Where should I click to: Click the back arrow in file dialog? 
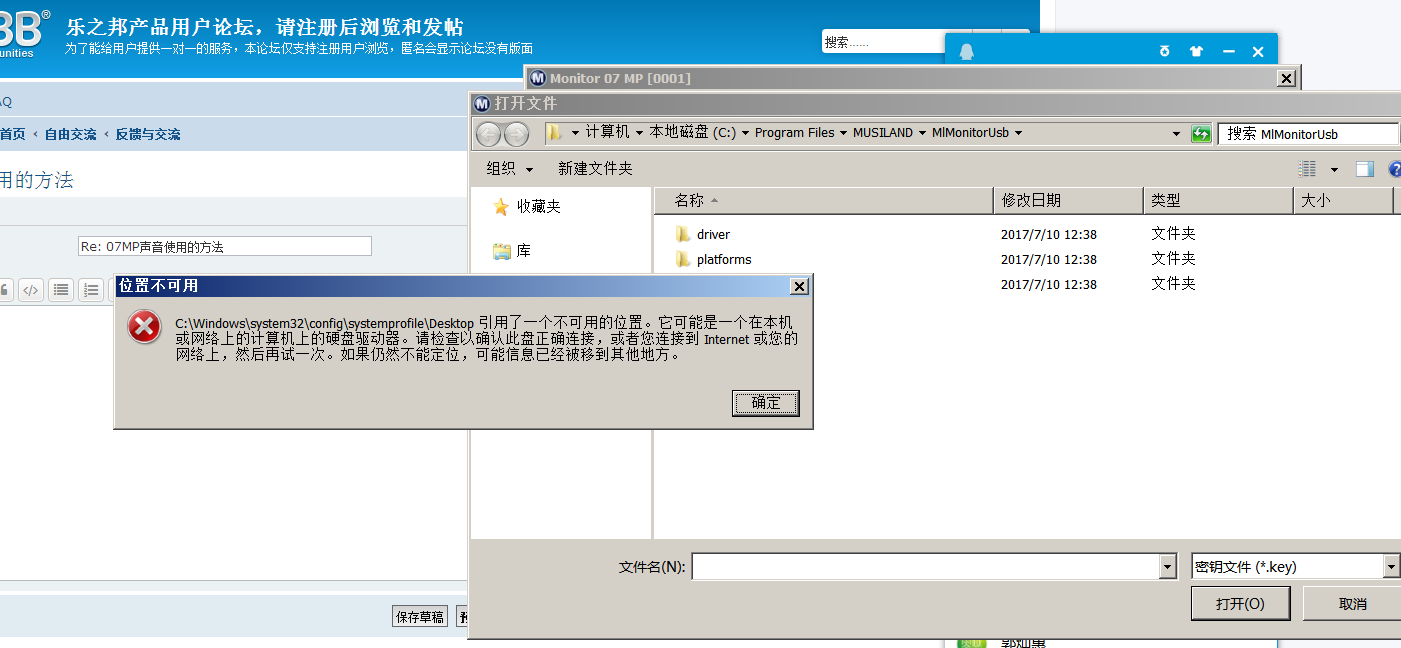pos(488,134)
